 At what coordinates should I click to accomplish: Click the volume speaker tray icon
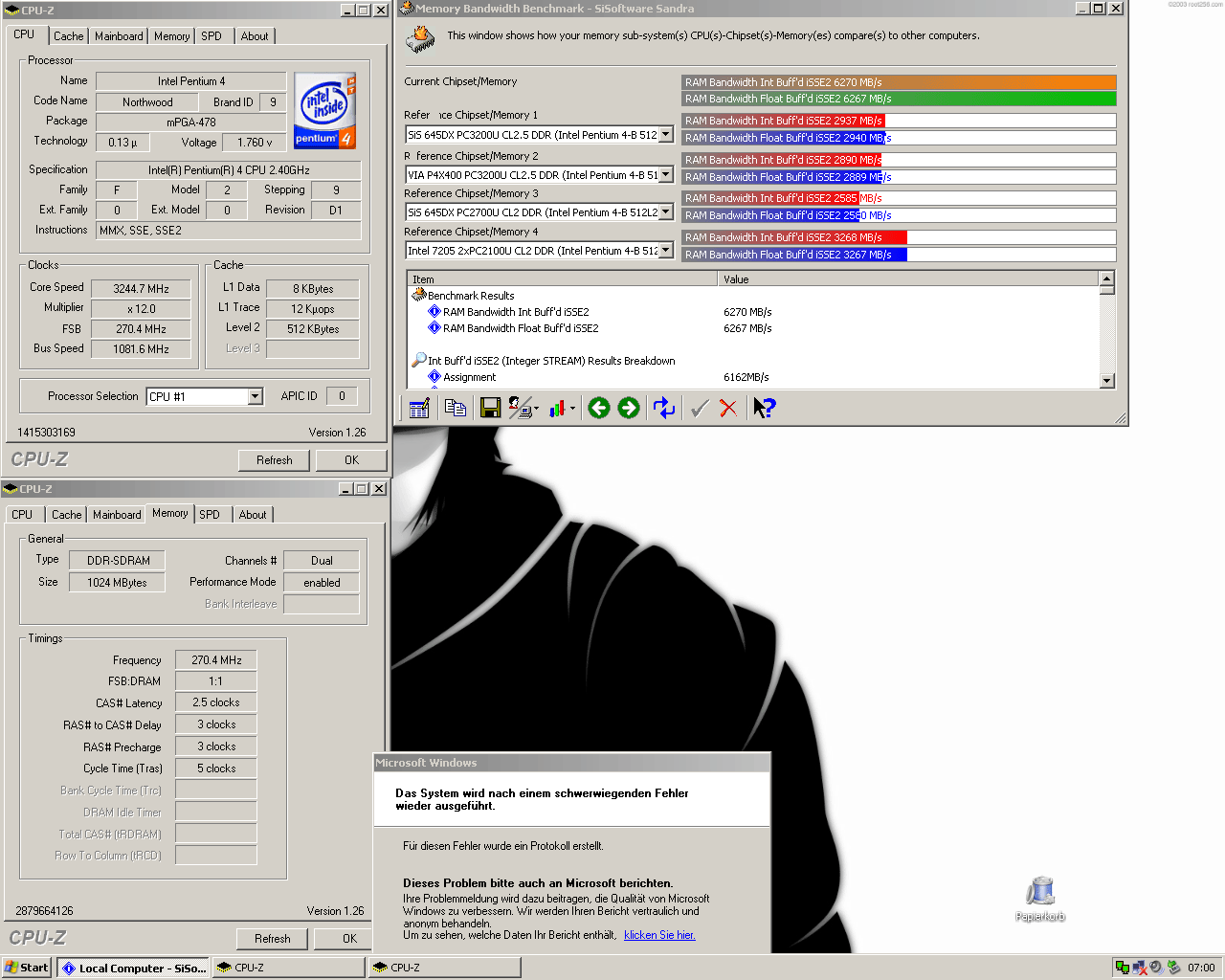pos(1156,968)
